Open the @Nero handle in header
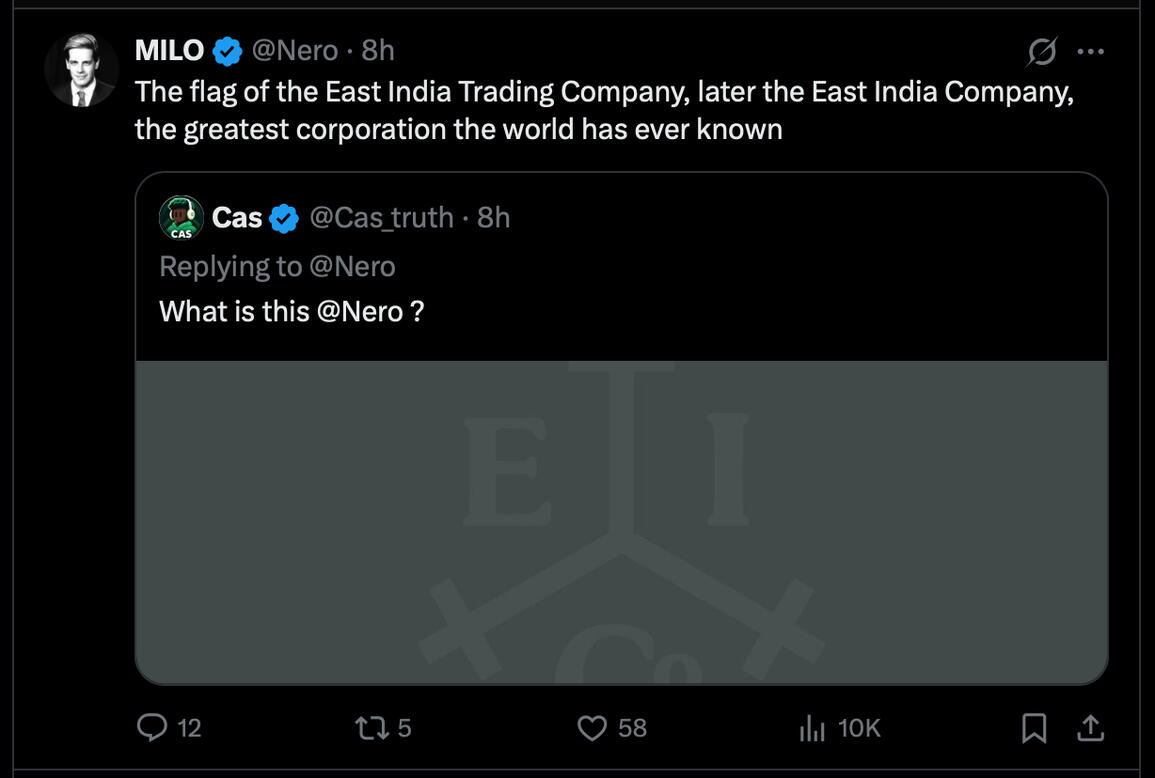Screen dimensions: 1155x778 coord(294,50)
